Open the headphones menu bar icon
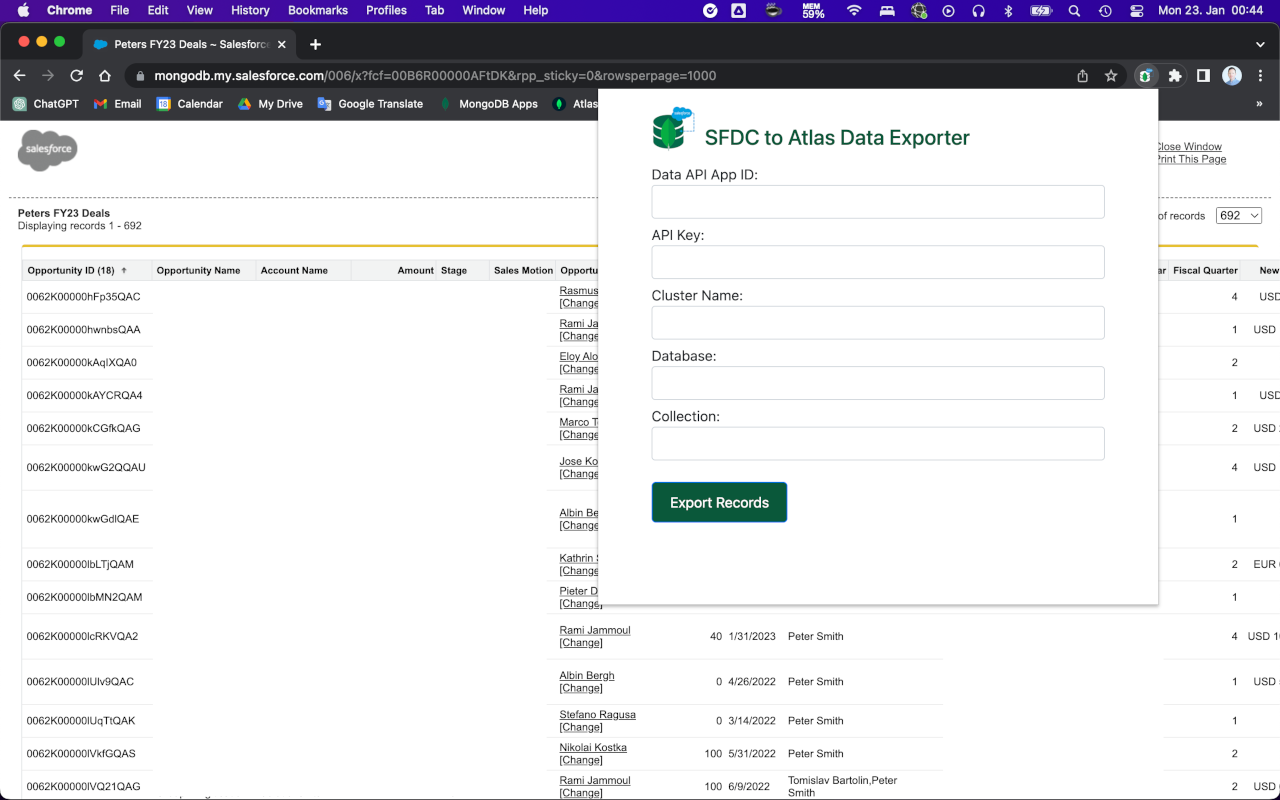 click(x=979, y=10)
